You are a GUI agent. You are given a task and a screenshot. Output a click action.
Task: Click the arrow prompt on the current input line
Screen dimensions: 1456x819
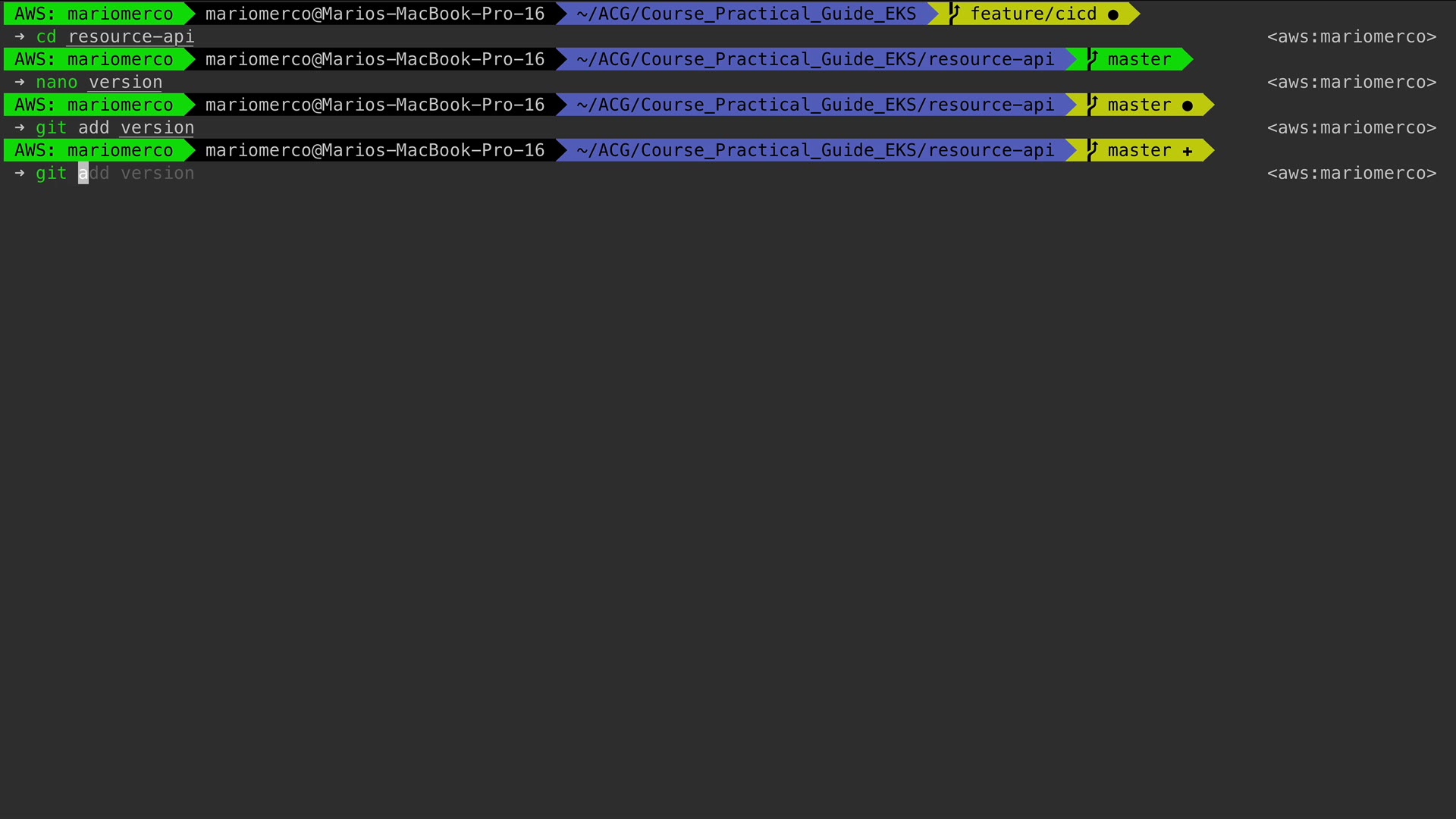tap(20, 173)
